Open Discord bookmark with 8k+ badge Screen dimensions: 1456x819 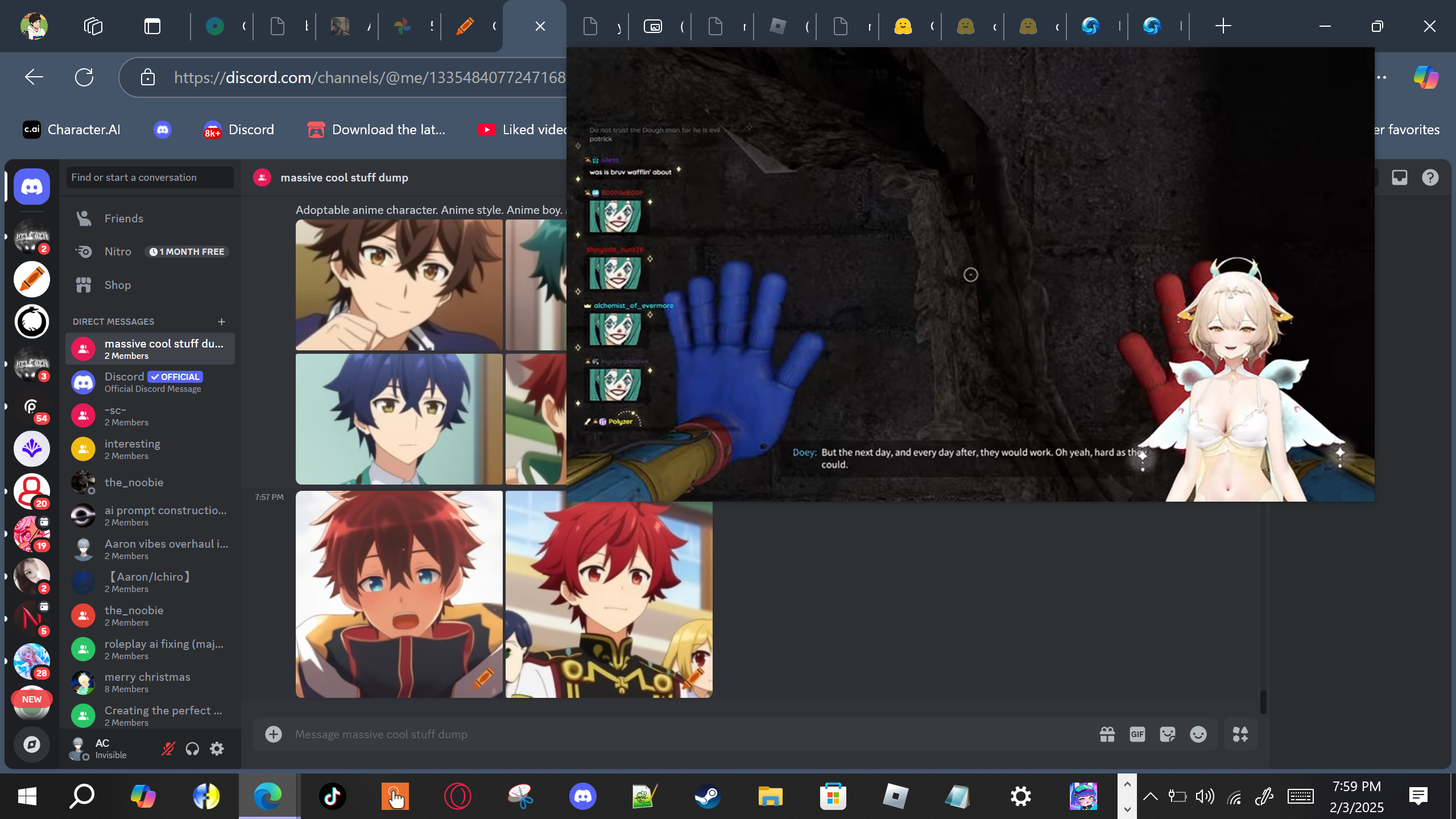pyautogui.click(x=239, y=130)
